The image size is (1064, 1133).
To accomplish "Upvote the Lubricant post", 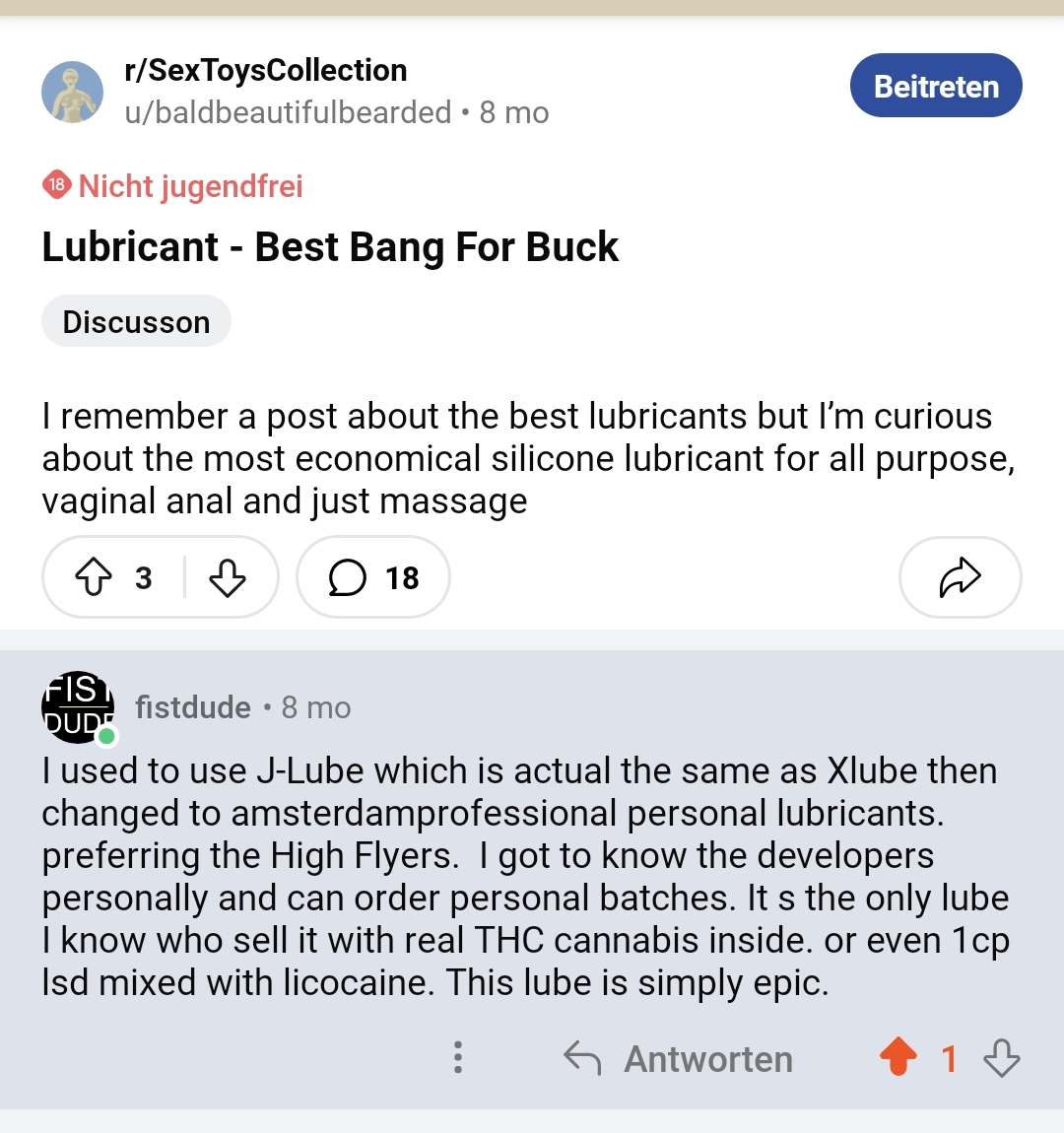I will [95, 577].
